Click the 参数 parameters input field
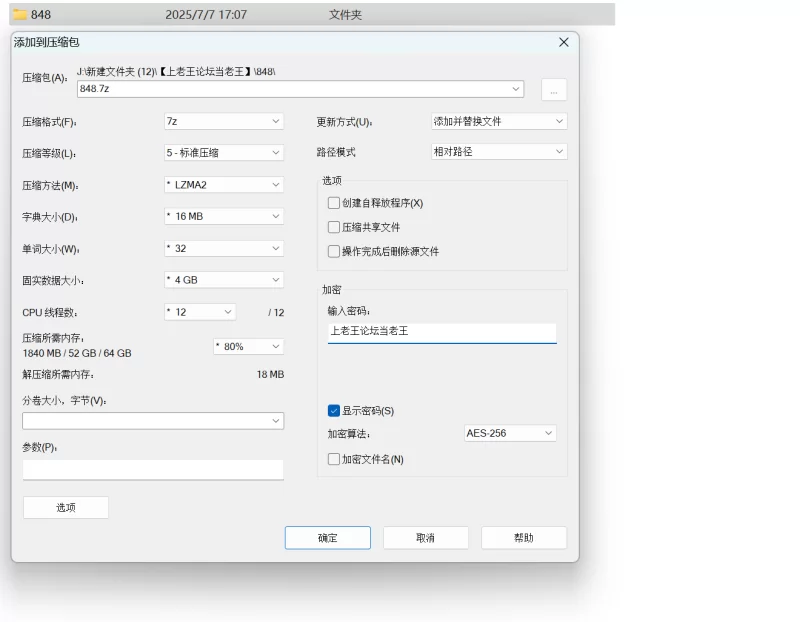 [x=153, y=469]
